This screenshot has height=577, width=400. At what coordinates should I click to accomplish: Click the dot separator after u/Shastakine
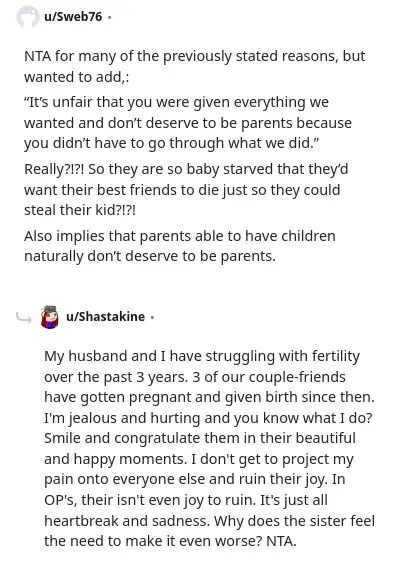(152, 317)
